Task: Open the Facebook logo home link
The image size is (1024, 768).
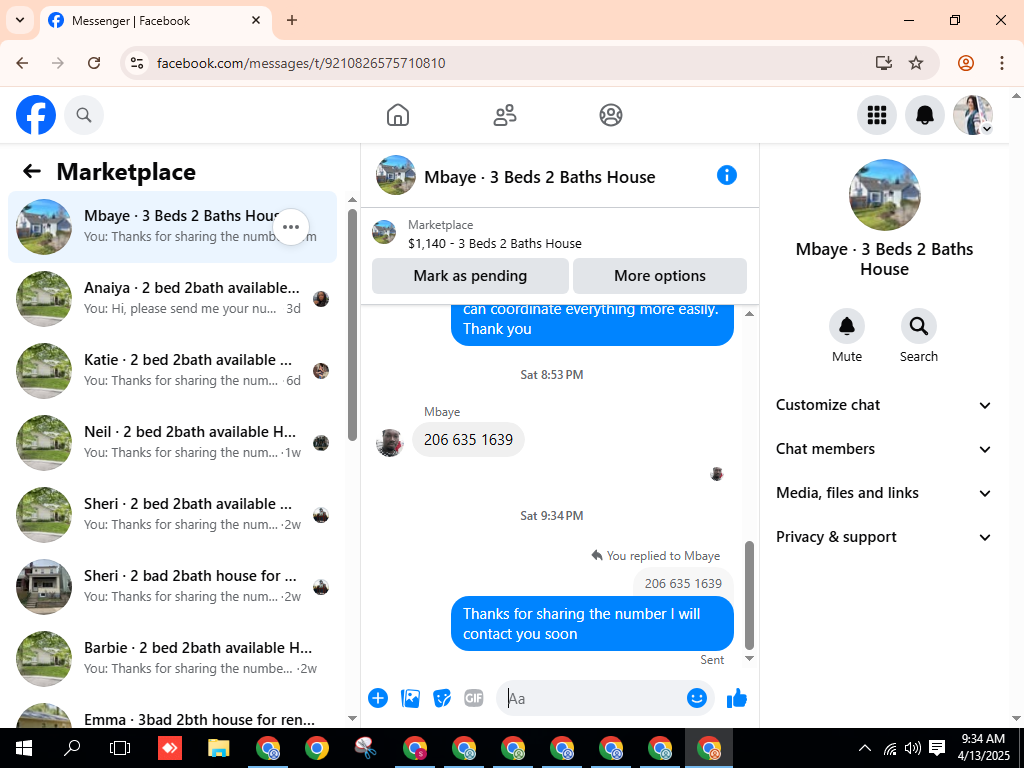Action: point(36,115)
